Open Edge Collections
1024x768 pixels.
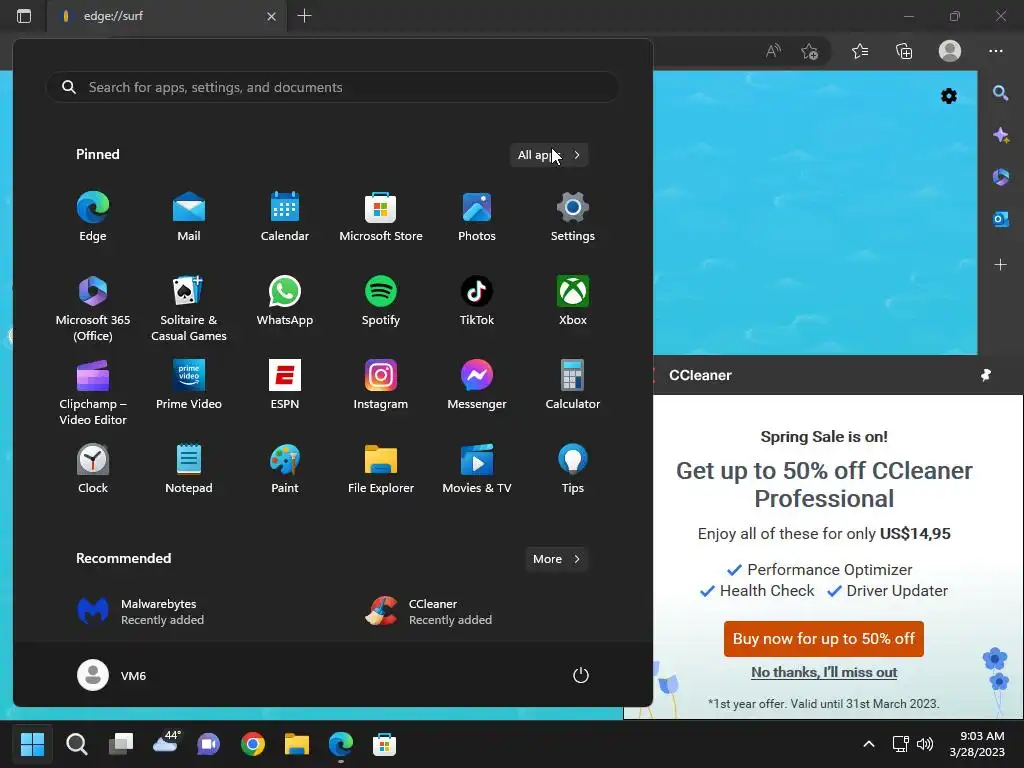pos(904,51)
